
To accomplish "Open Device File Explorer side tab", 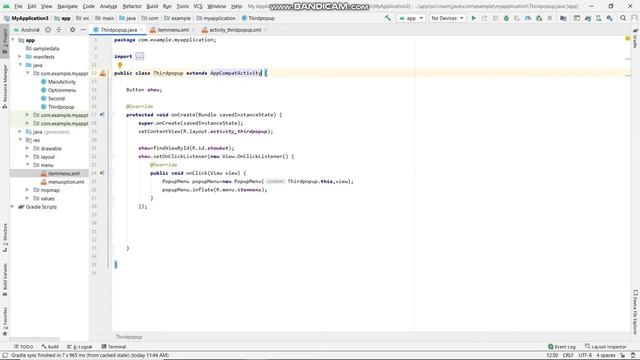I will [636, 312].
